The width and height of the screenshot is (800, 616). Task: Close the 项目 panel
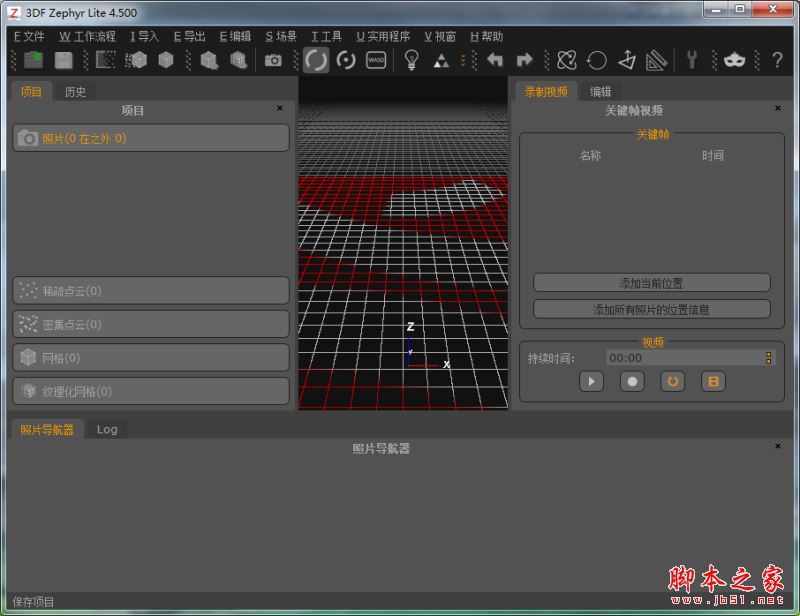(280, 108)
